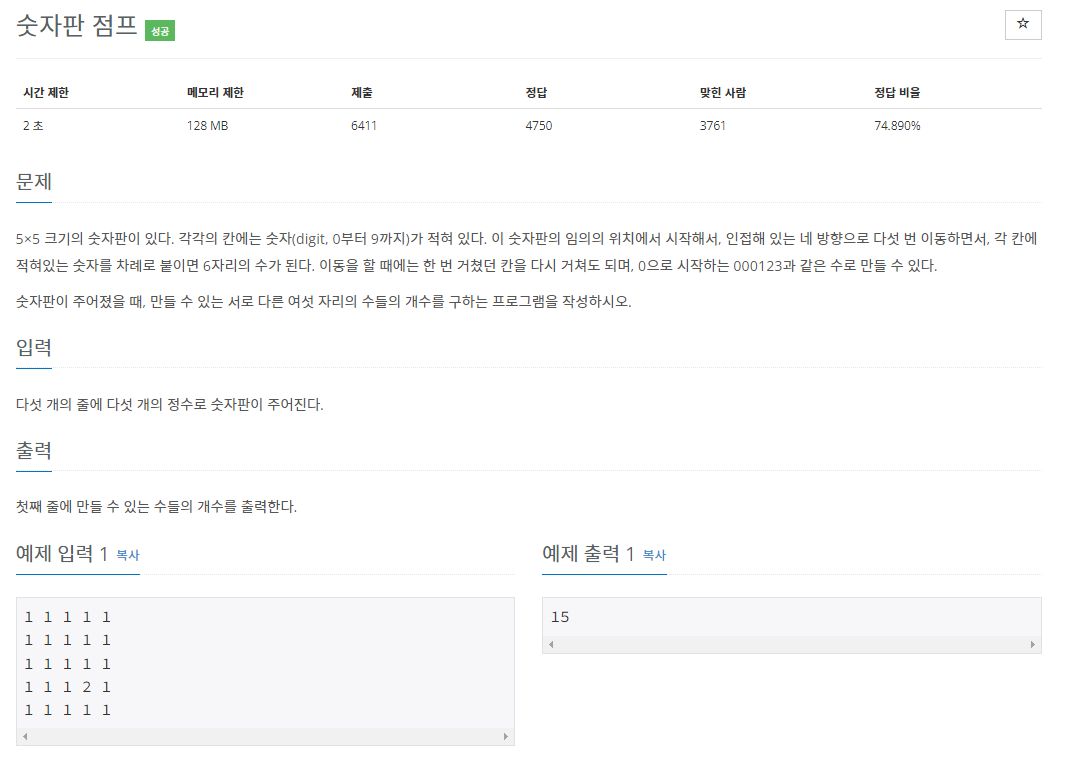
Task: Click the star favorite icon
Action: (x=1023, y=24)
